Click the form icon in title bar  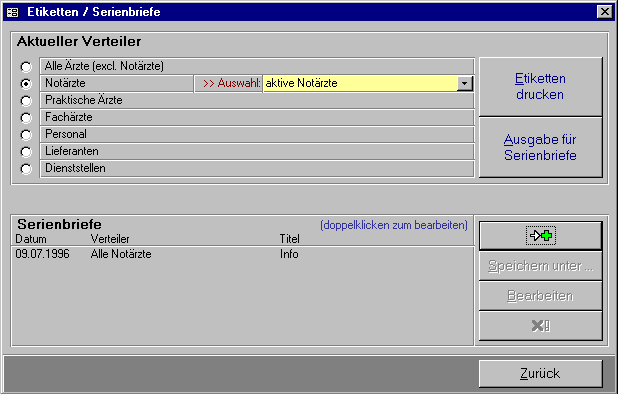(13, 12)
